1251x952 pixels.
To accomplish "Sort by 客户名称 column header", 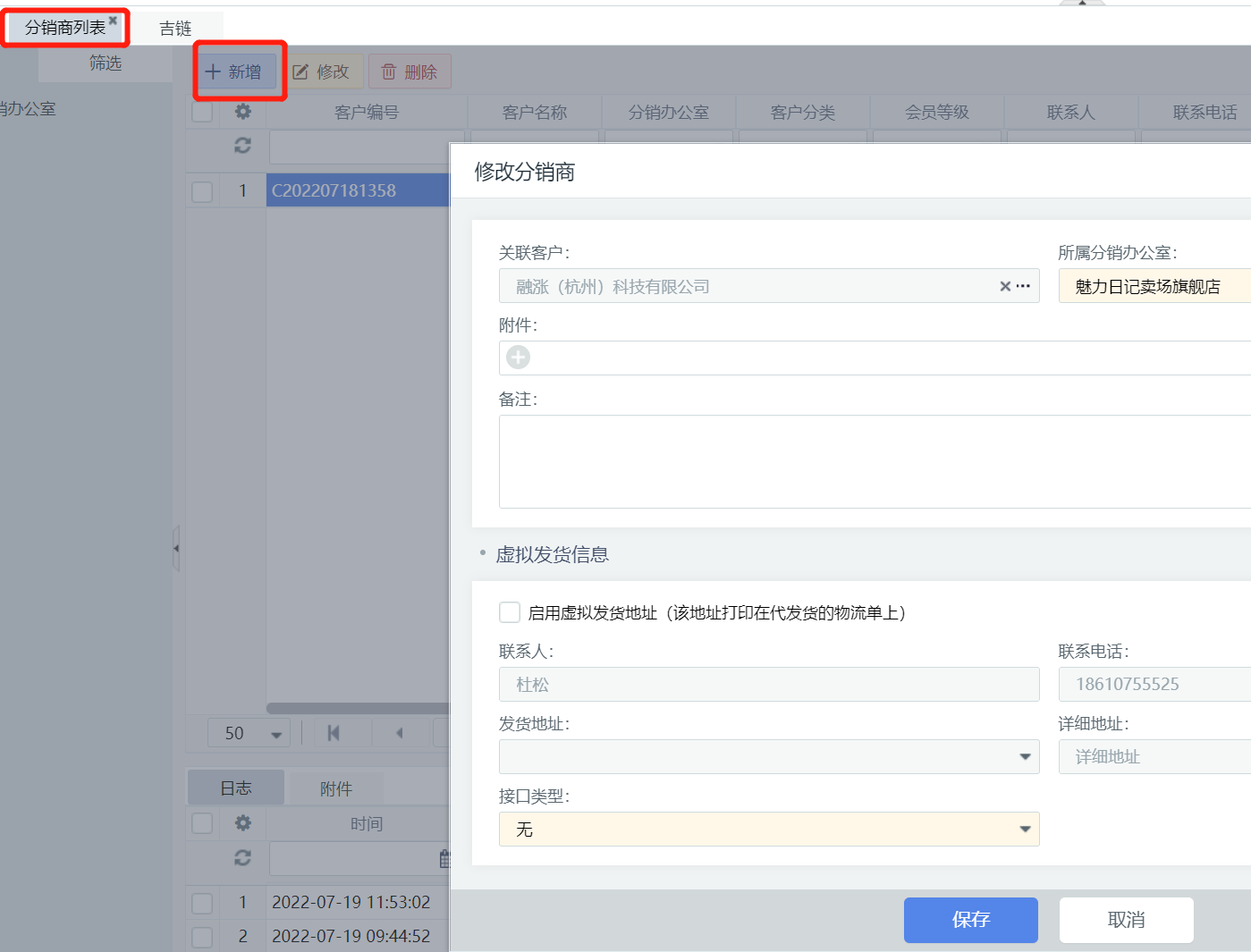I will [x=535, y=113].
